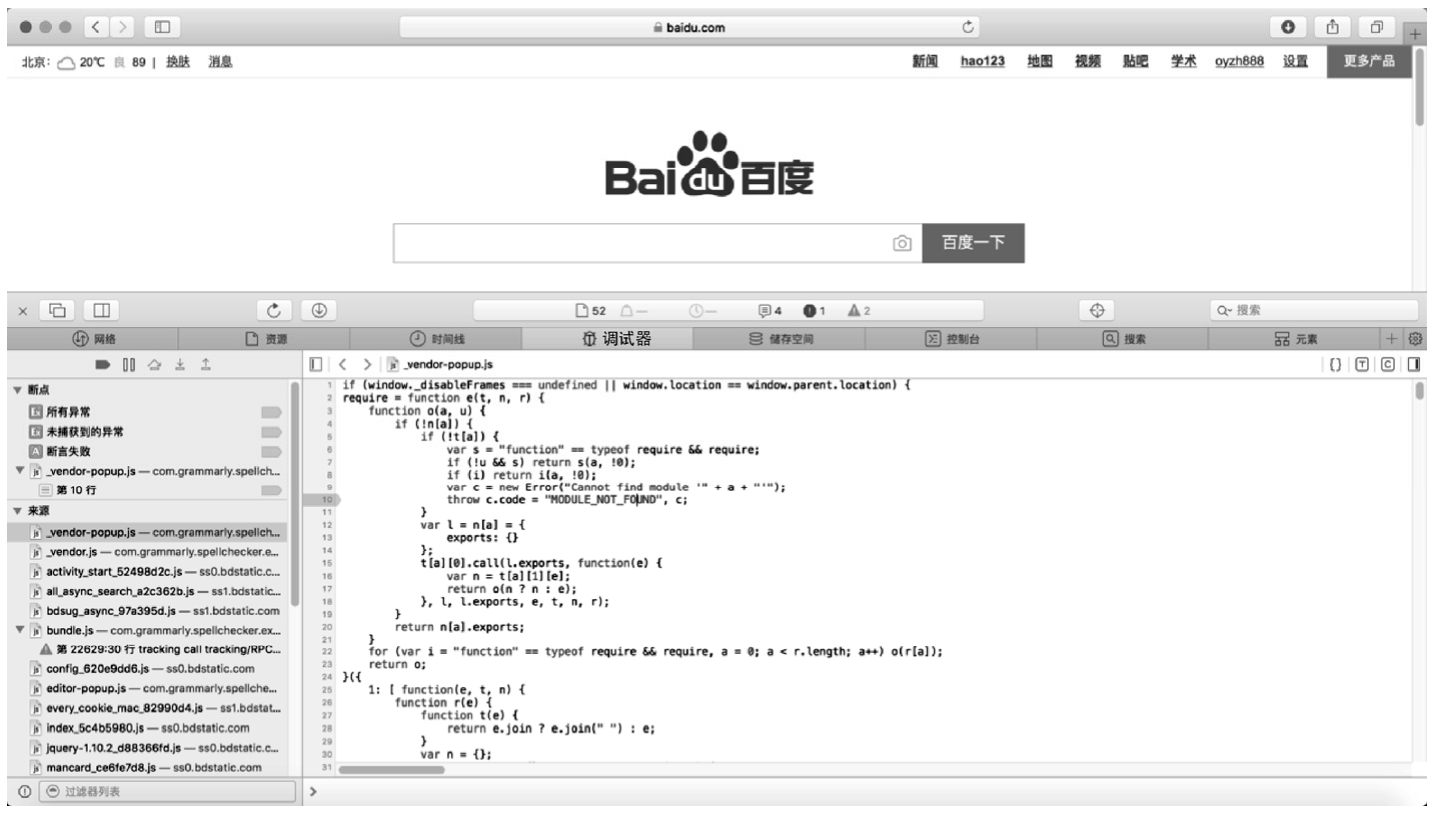Image resolution: width=1435 pixels, height=813 pixels.
Task: Step out debugger icon
Action: (206, 366)
